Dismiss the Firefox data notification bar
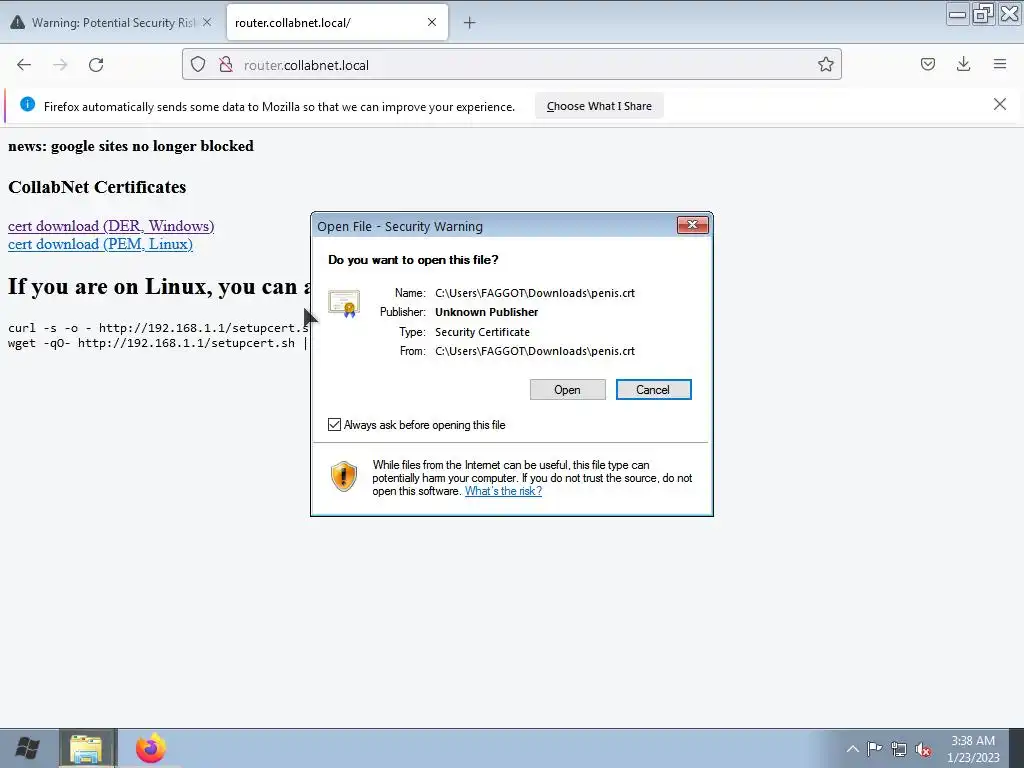The image size is (1024, 768). point(1000,104)
